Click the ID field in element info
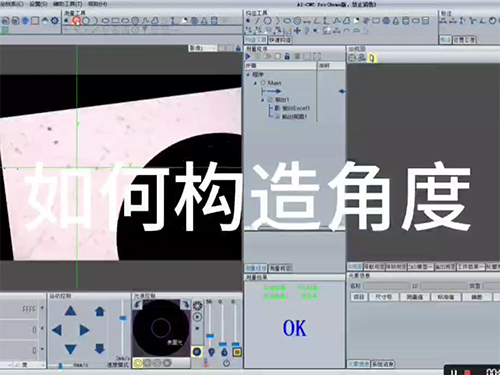Screen dimensions: 500x375 [x=444, y=286]
